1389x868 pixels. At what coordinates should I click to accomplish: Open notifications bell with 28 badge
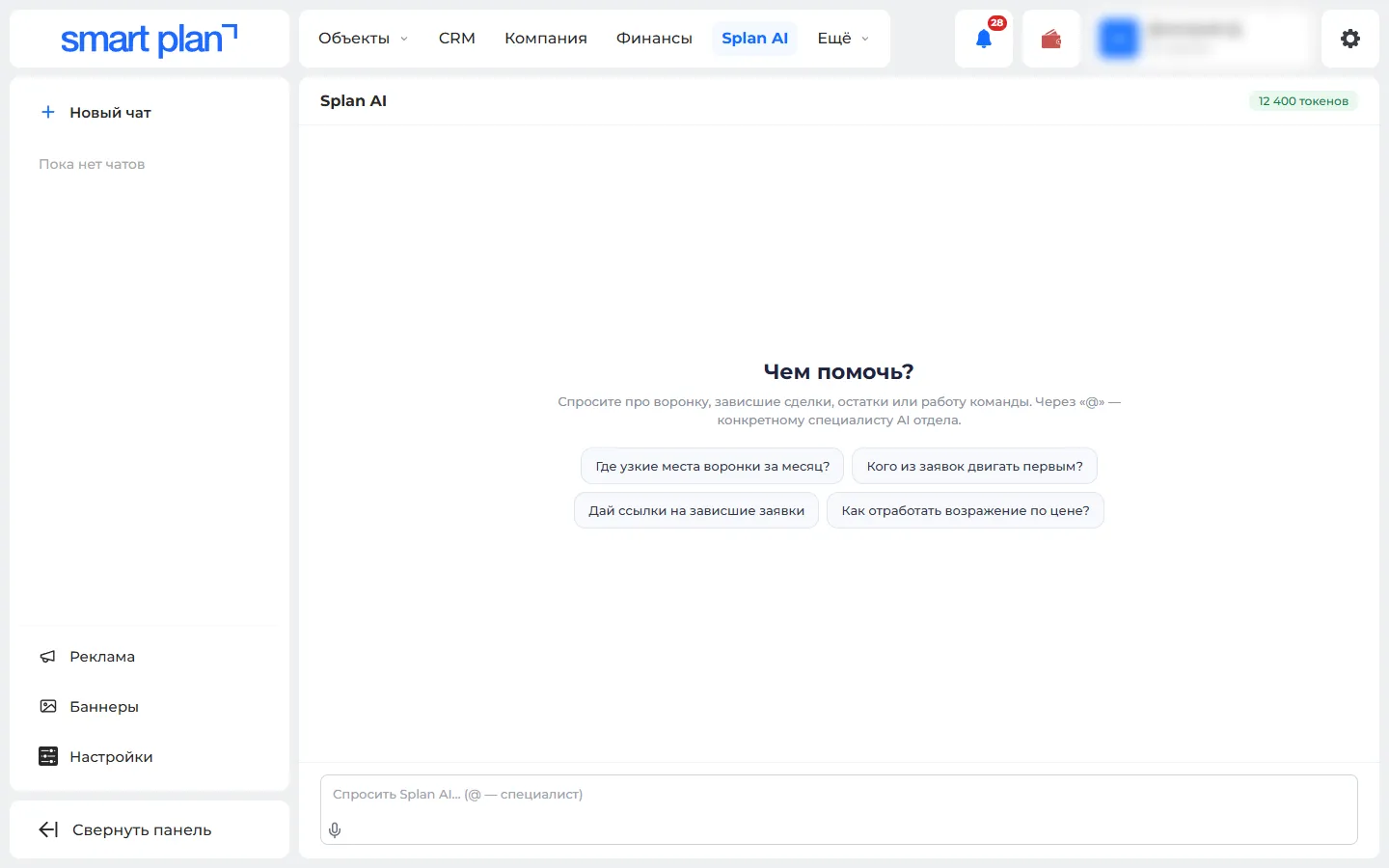click(984, 39)
